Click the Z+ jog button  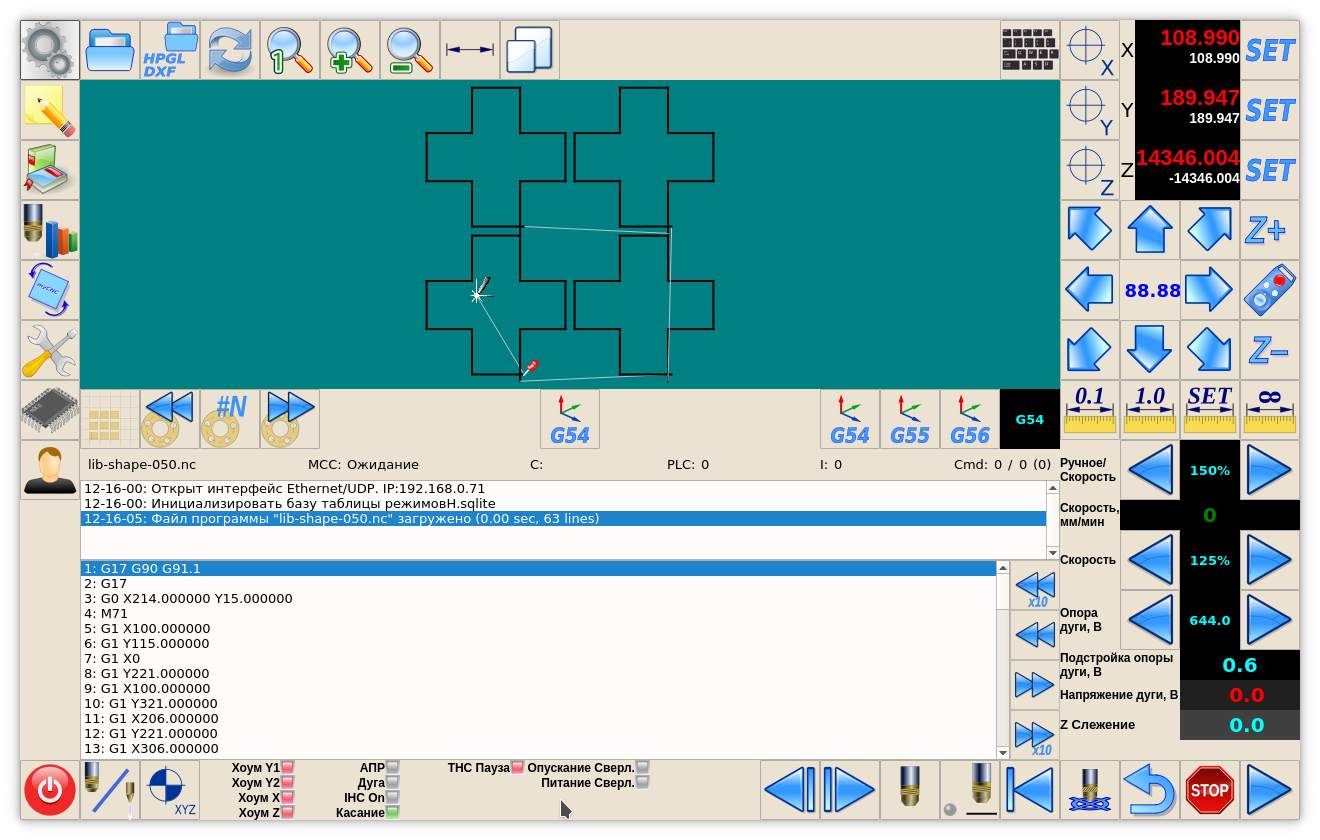(x=1269, y=230)
